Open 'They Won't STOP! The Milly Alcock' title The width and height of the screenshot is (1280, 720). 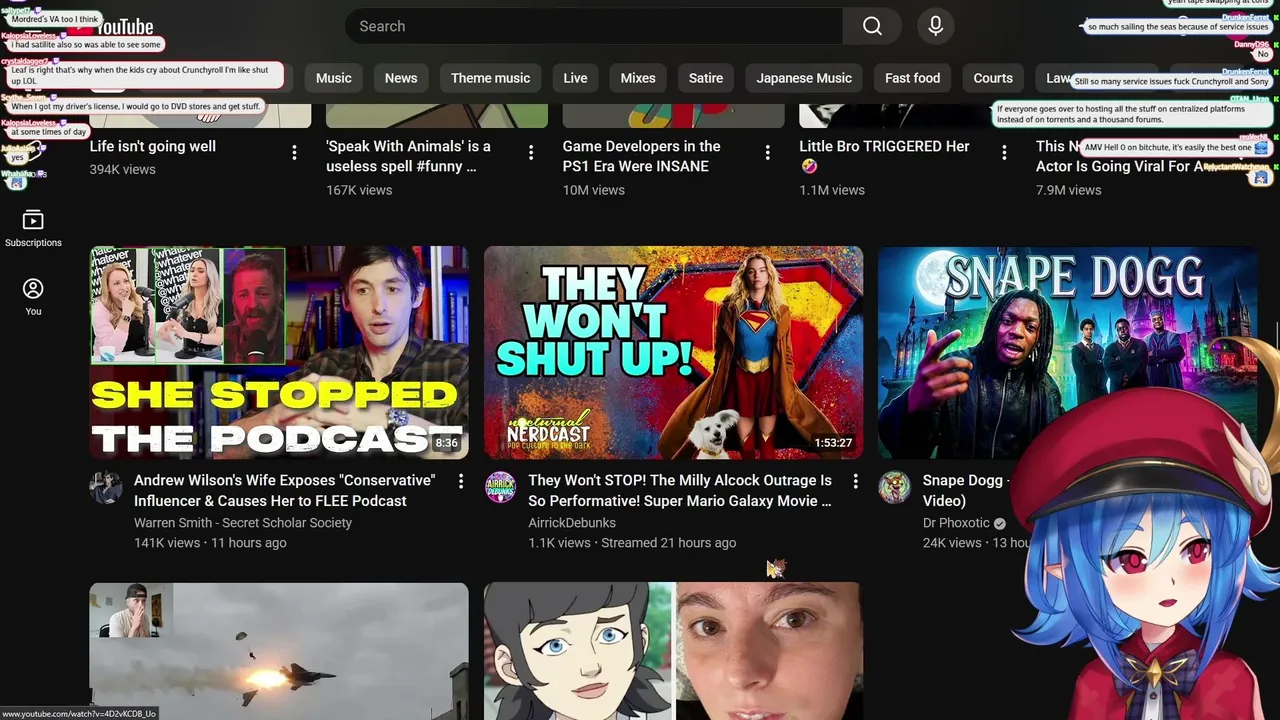coord(680,490)
